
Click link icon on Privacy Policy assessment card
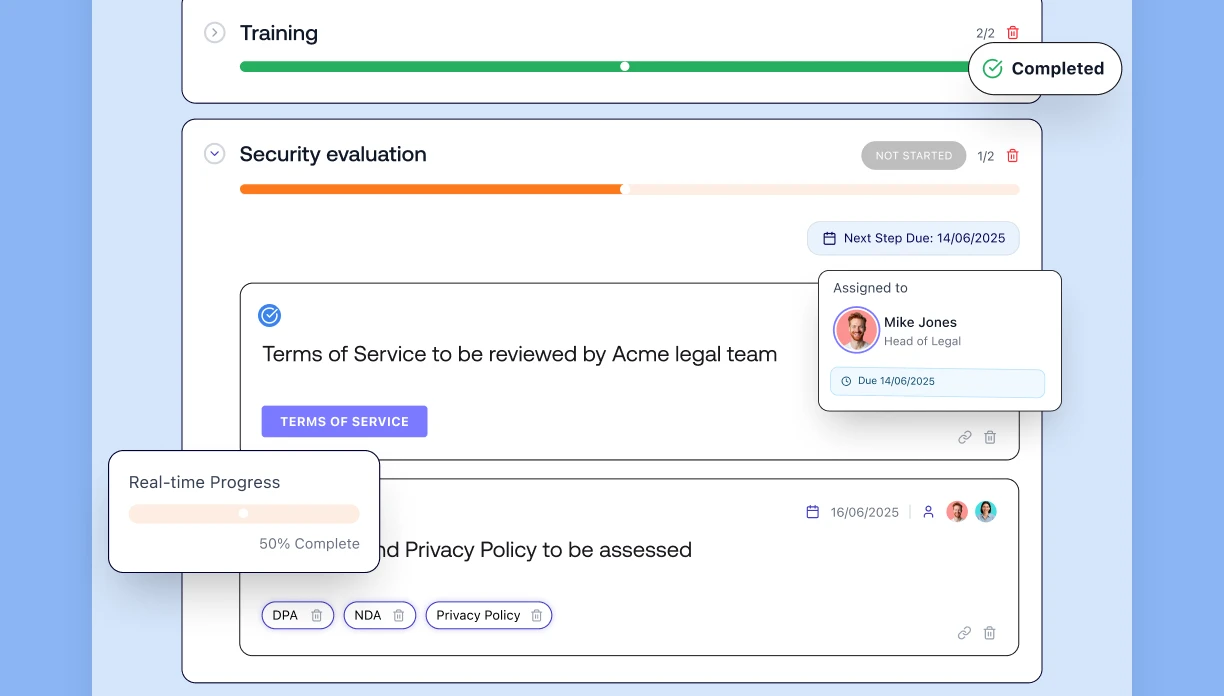pyautogui.click(x=965, y=633)
